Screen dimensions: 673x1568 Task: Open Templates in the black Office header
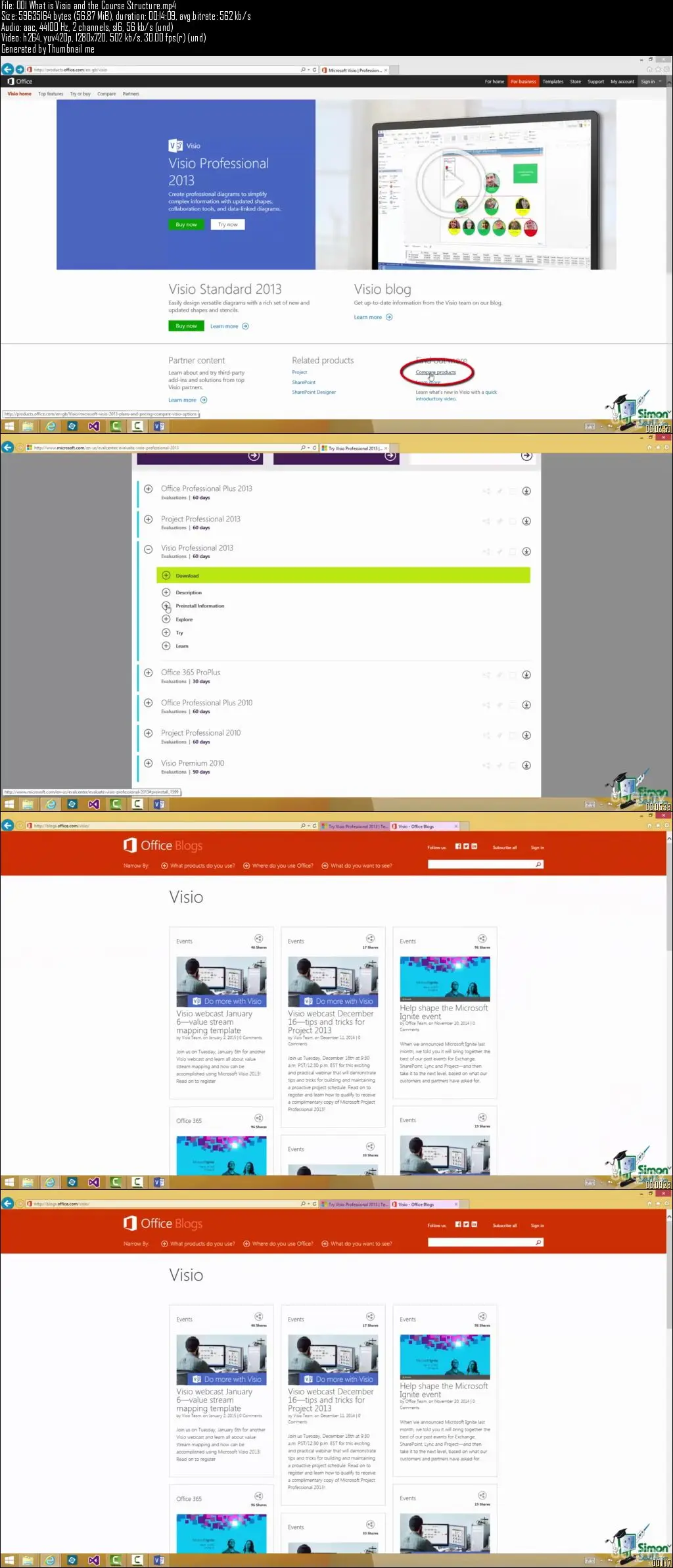(x=553, y=82)
